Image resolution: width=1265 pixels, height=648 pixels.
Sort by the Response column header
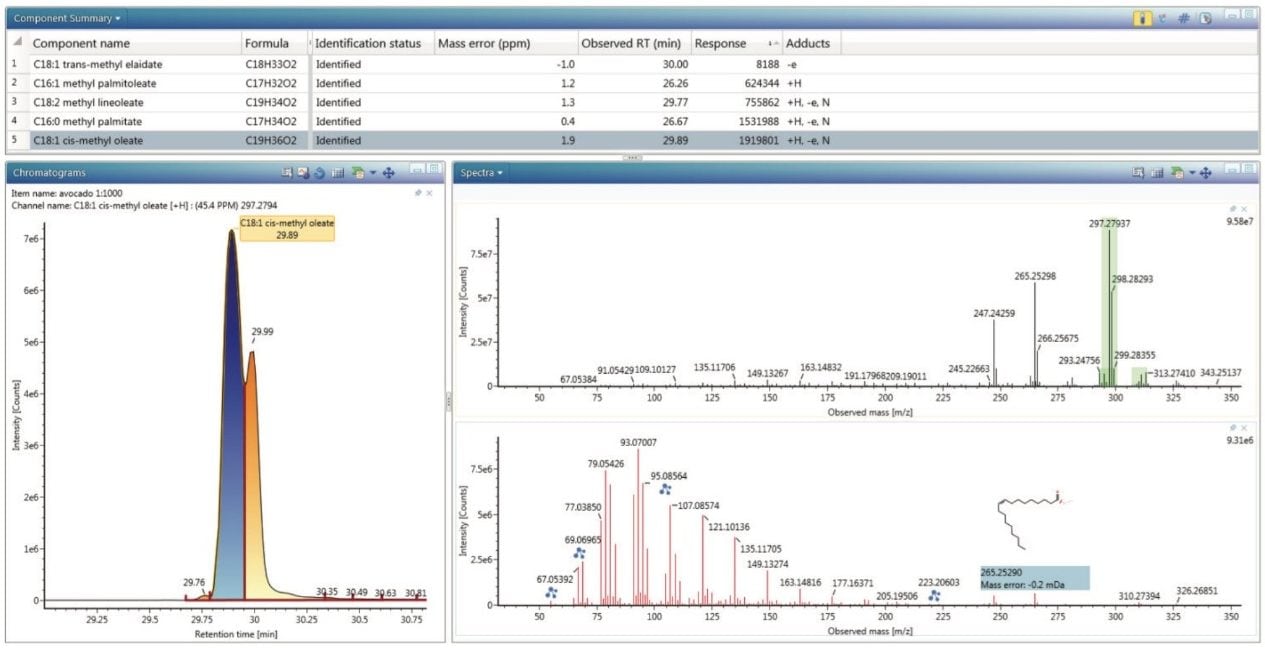(x=720, y=44)
